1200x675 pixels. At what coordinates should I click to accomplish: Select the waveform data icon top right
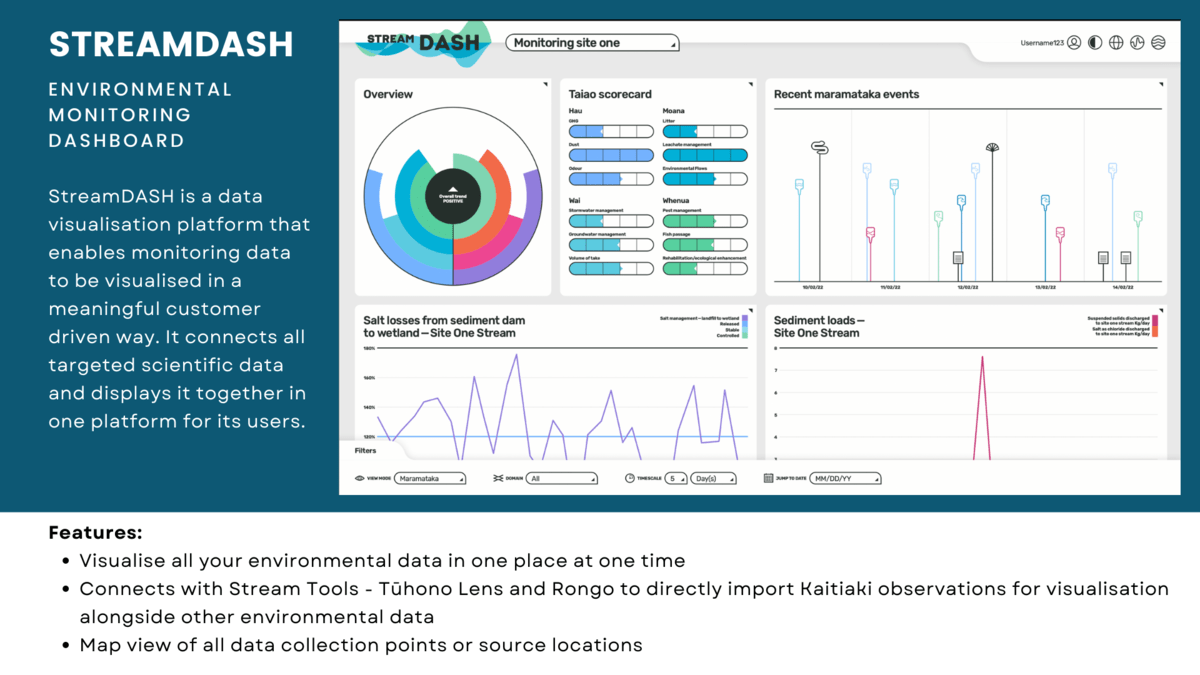pyautogui.click(x=1136, y=42)
